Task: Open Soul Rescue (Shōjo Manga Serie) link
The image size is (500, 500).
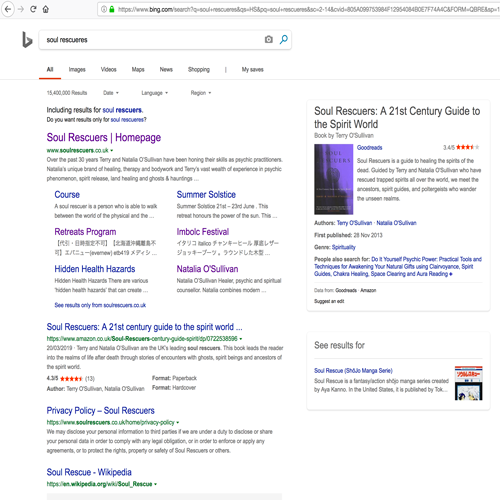Action: coord(353,370)
